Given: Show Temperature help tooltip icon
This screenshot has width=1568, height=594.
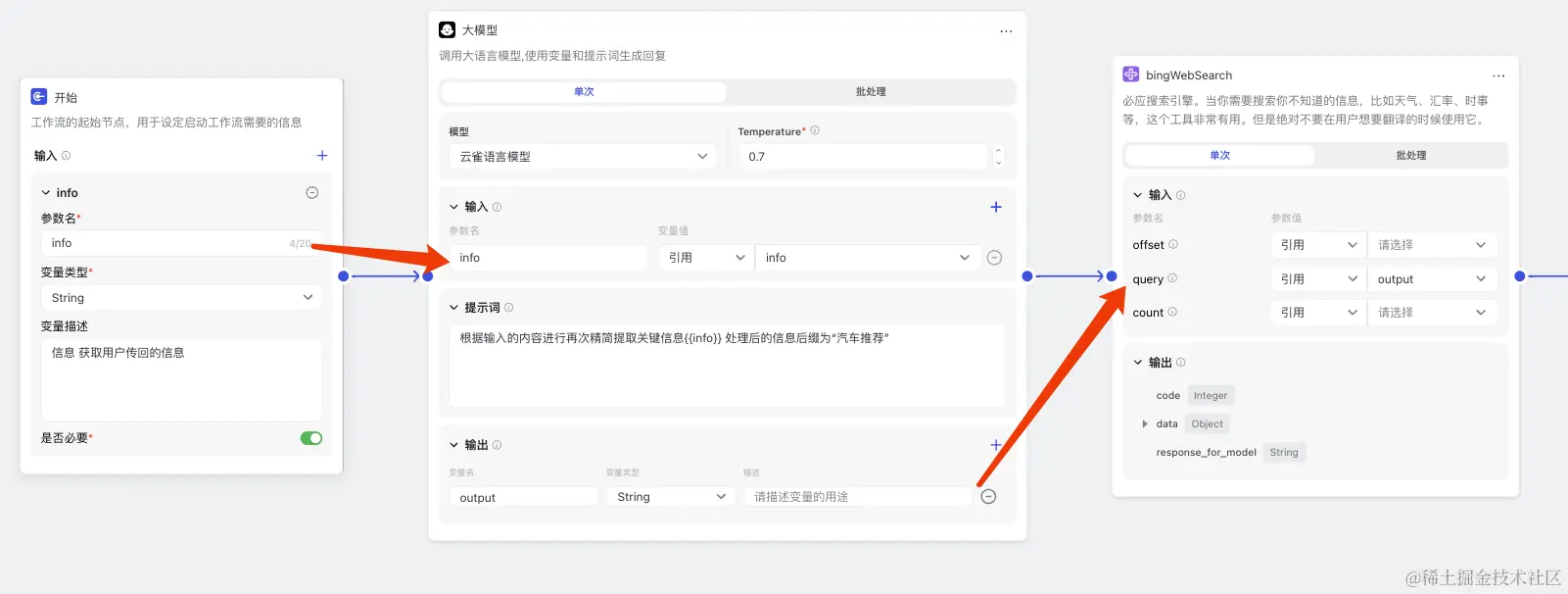Looking at the screenshot, I should click(815, 130).
